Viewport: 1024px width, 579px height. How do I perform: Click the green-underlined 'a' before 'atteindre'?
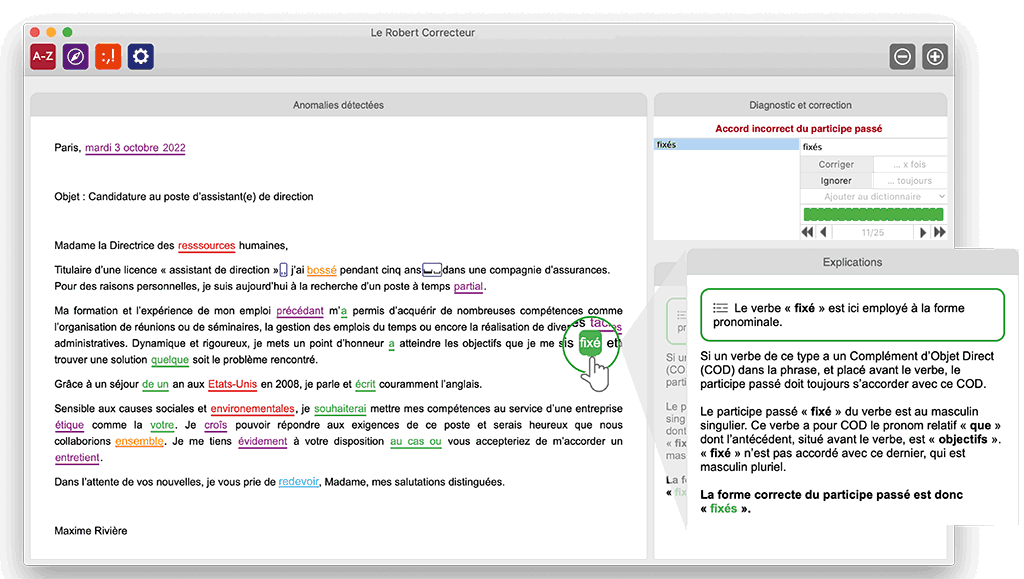point(391,343)
